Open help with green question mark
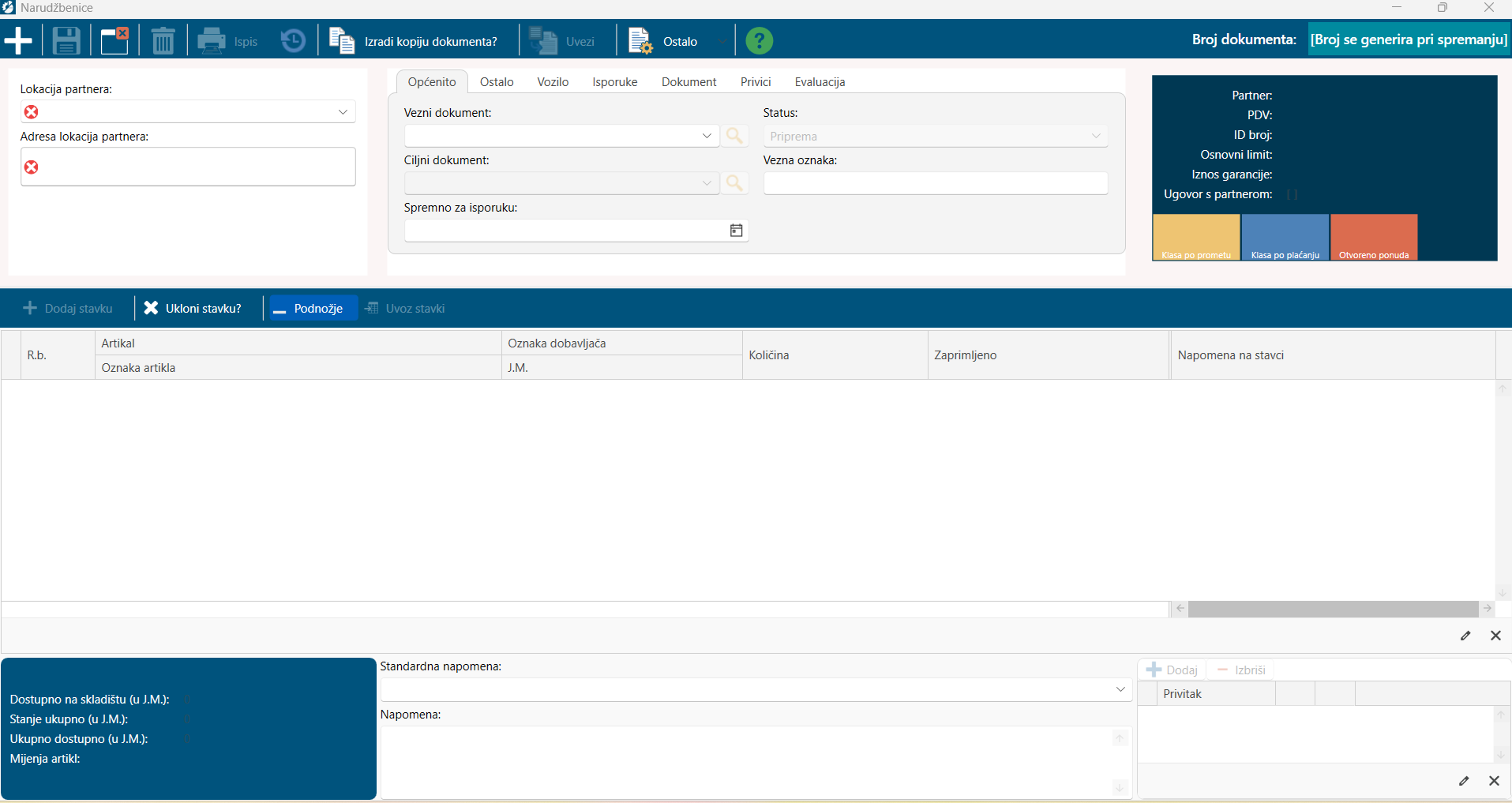The image size is (1512, 803). (x=760, y=40)
